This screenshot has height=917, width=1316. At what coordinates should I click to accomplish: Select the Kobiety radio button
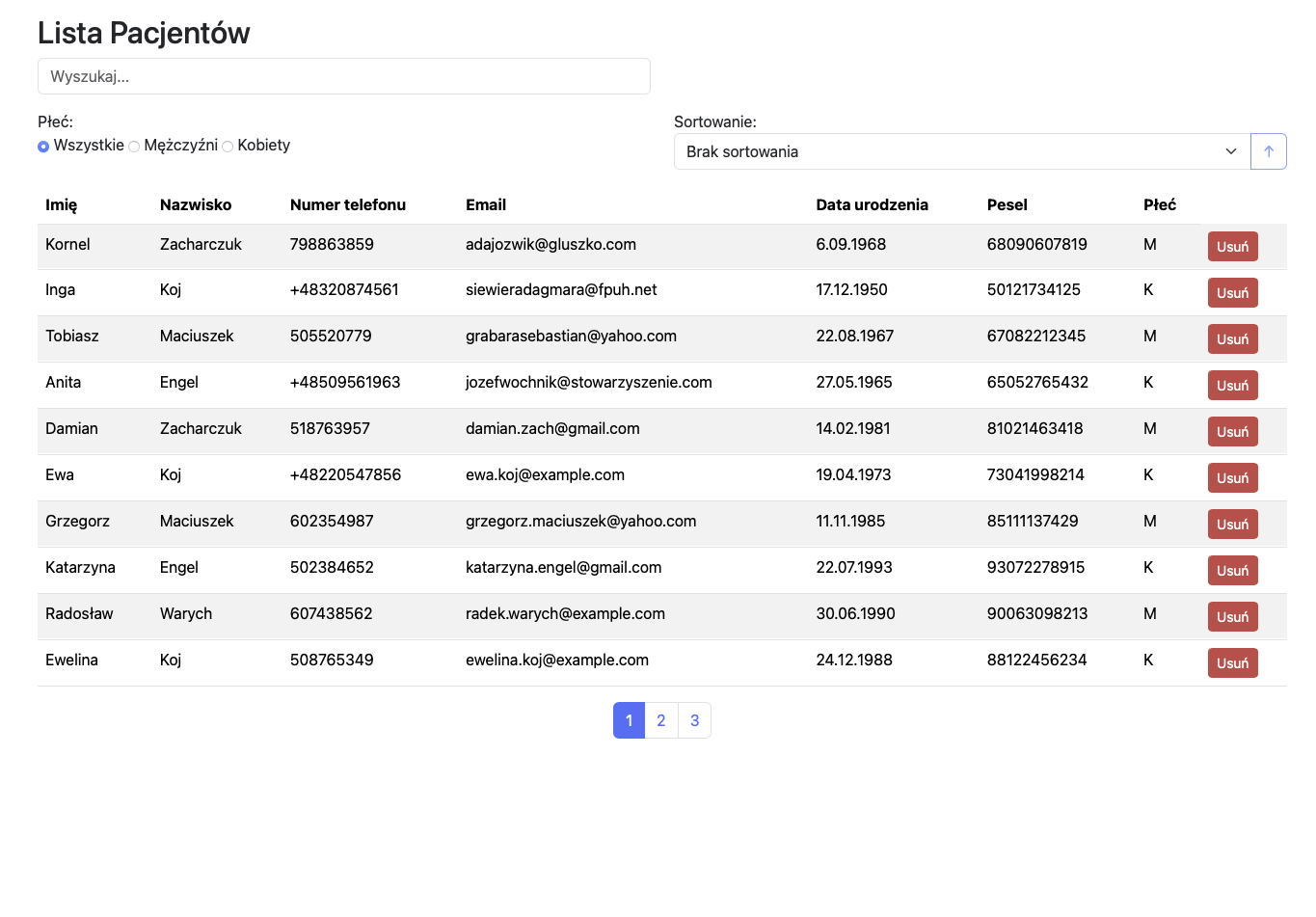(x=228, y=147)
